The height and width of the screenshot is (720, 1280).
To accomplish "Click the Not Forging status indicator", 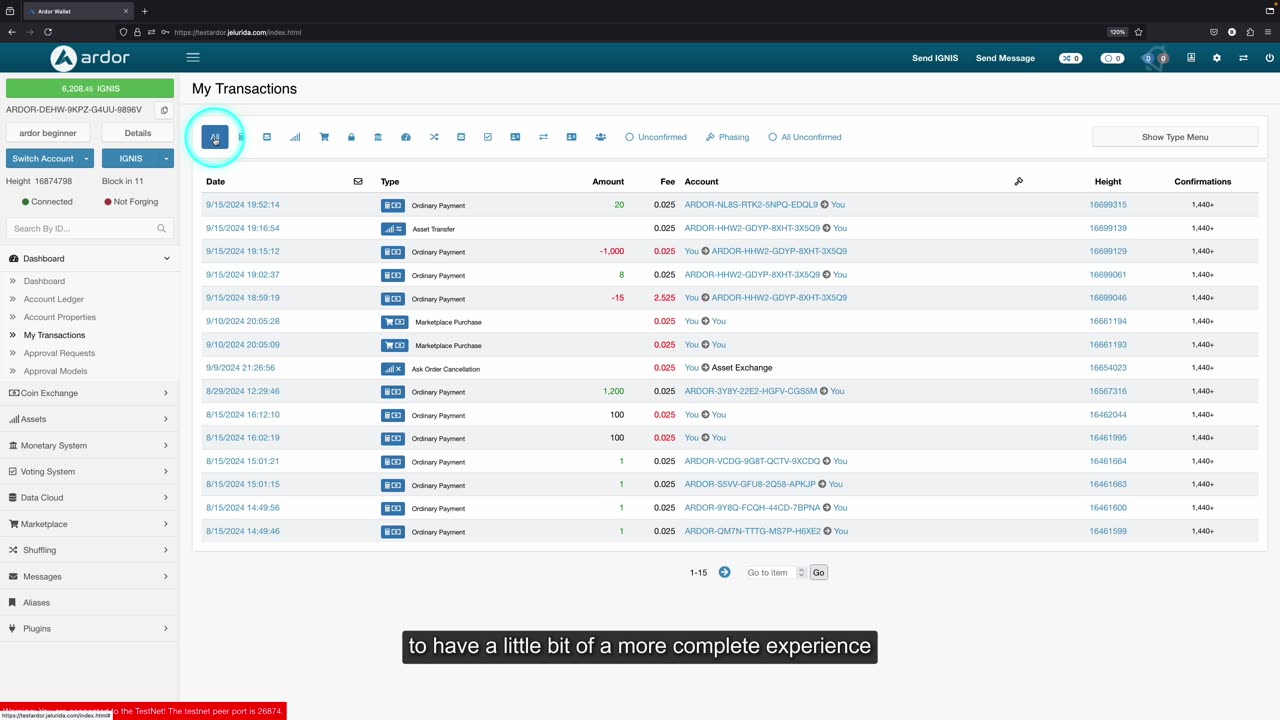I will point(131,202).
